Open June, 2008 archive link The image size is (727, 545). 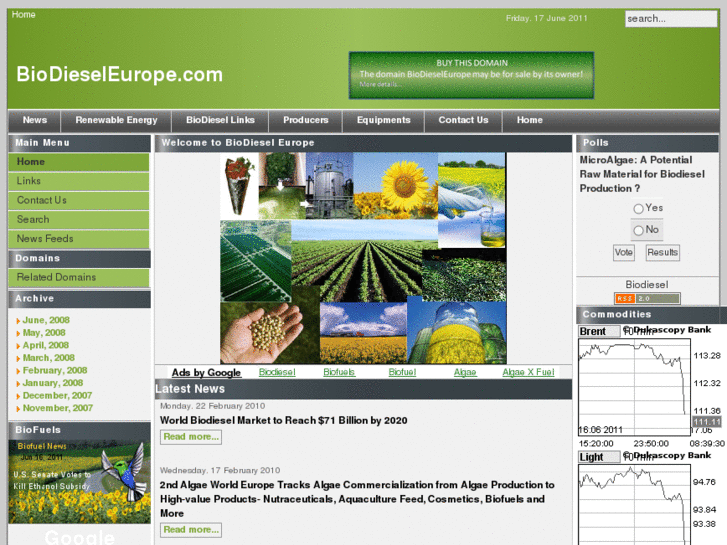[46, 320]
